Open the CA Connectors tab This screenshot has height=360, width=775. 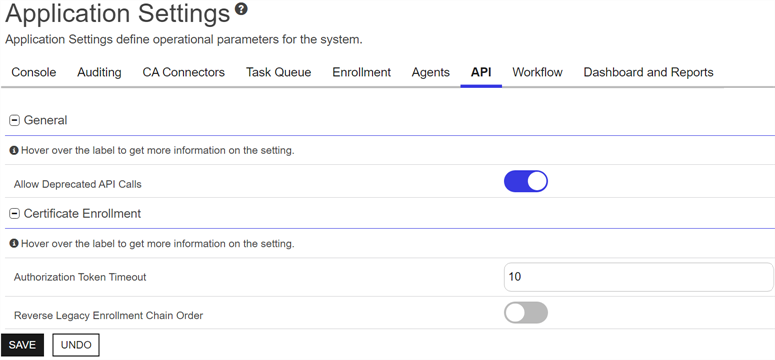coord(183,72)
